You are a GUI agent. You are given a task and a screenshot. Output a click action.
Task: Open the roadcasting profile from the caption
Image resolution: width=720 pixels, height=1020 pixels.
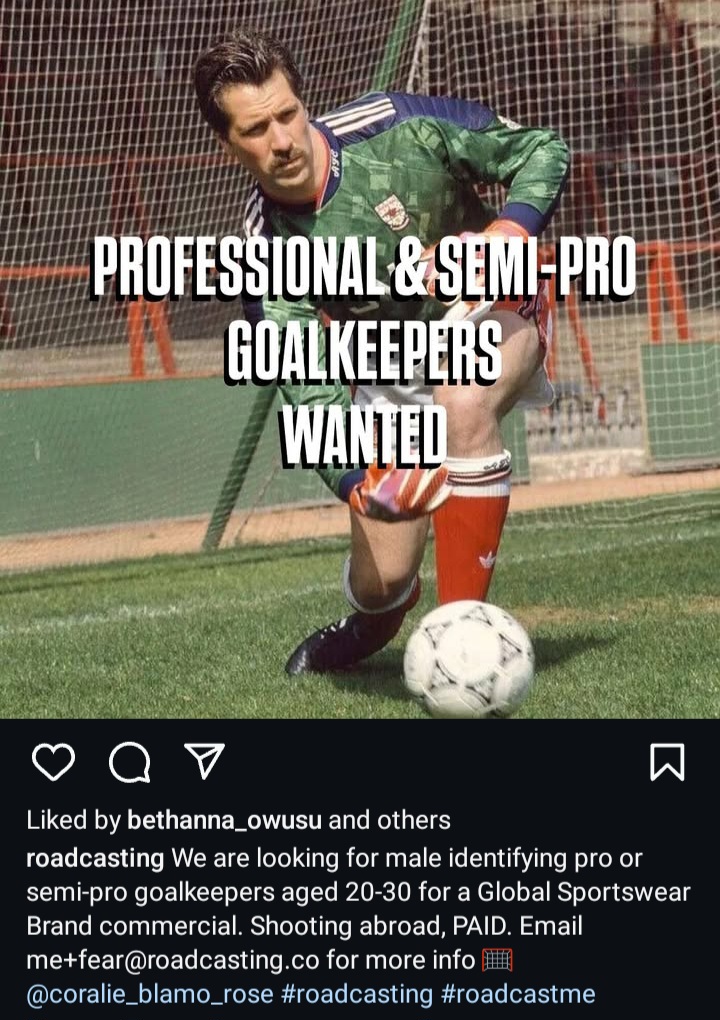[95, 858]
